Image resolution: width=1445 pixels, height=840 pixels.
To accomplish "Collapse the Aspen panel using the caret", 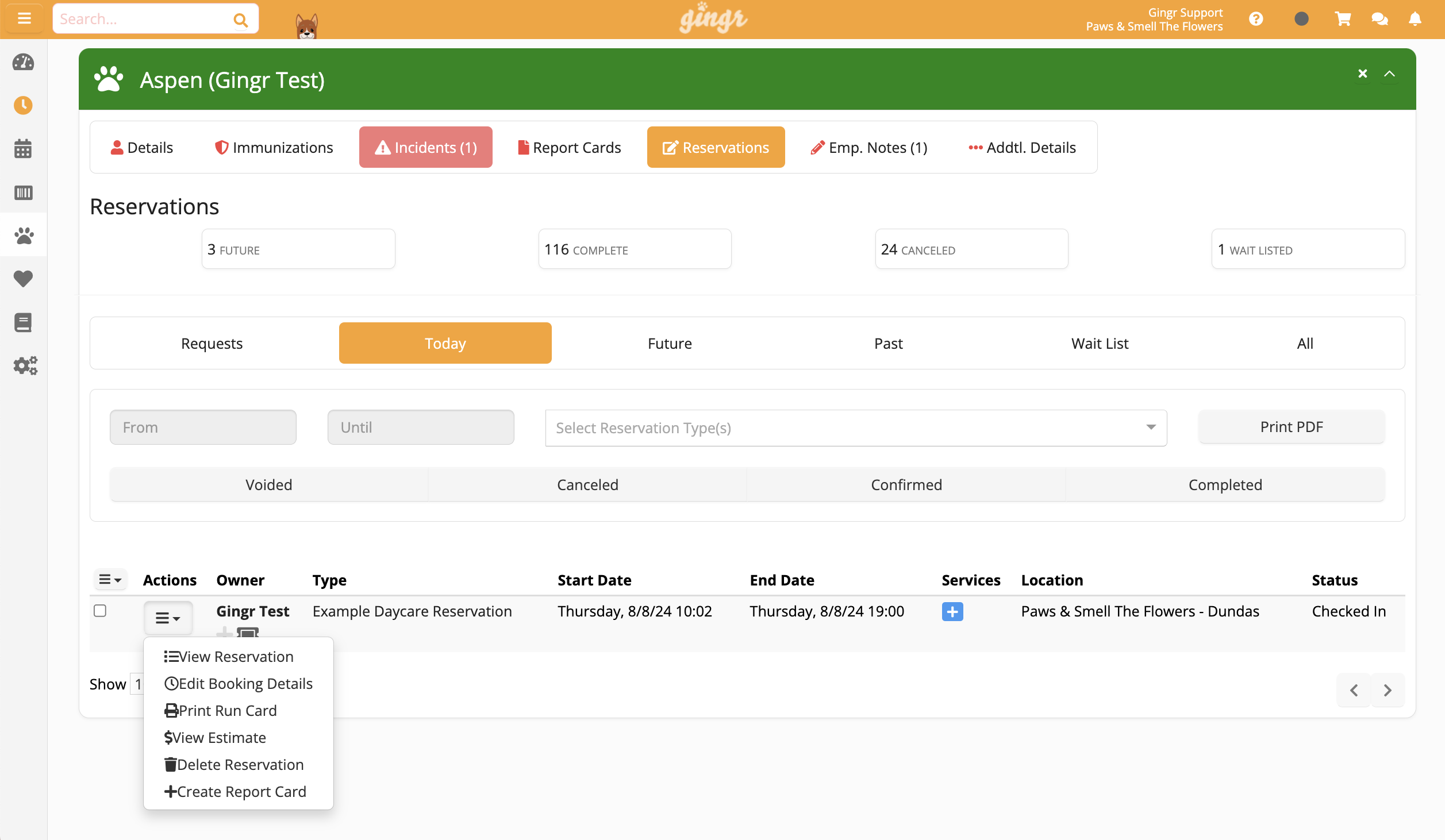I will [1389, 74].
